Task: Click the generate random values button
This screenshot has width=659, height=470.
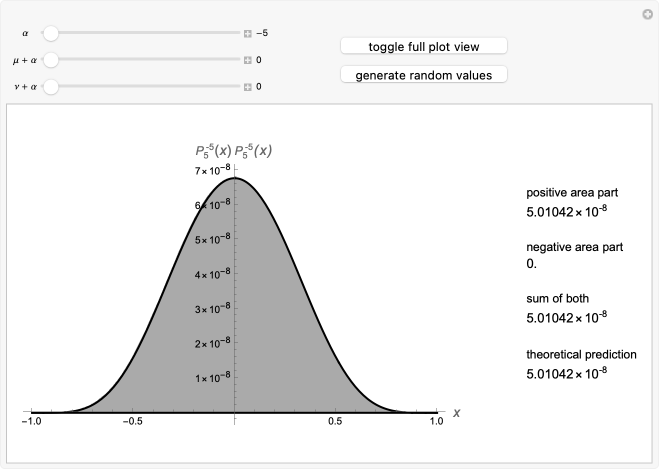Action: point(424,75)
